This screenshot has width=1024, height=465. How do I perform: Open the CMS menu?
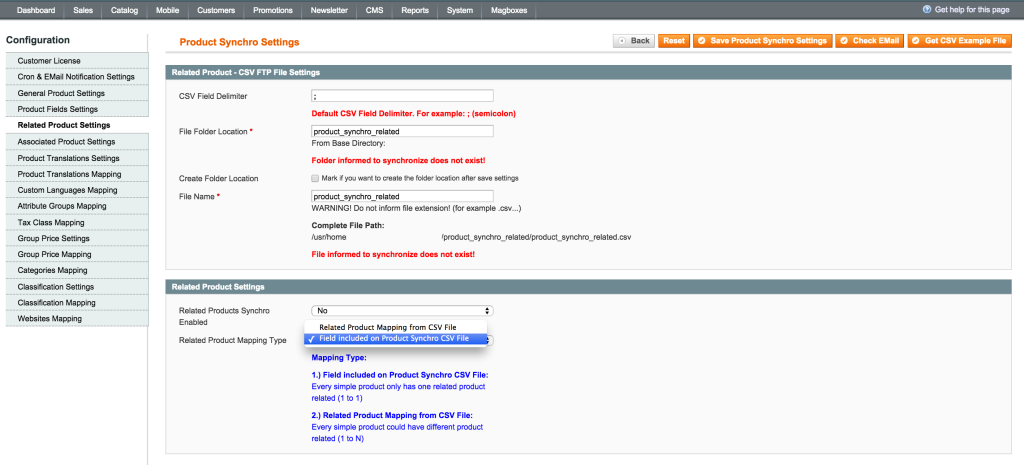375,10
